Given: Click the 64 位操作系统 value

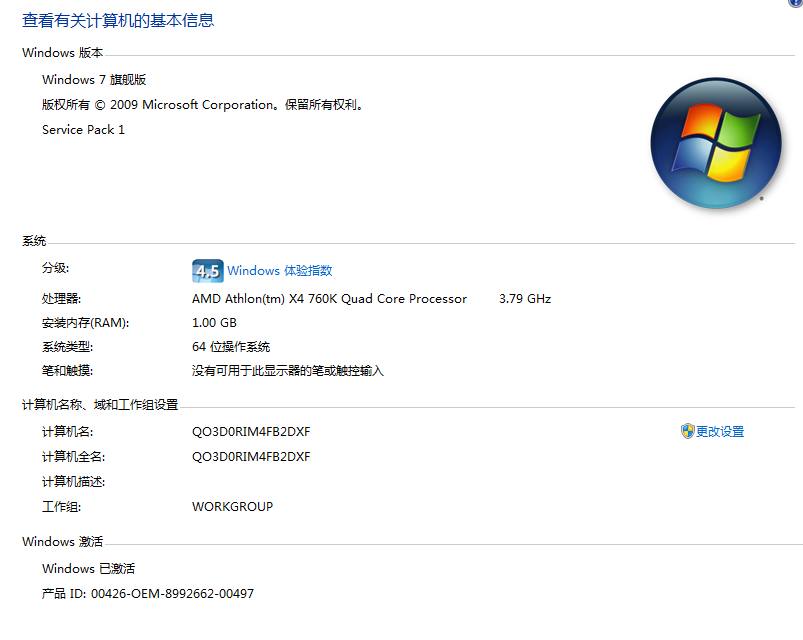Looking at the screenshot, I should 231,347.
